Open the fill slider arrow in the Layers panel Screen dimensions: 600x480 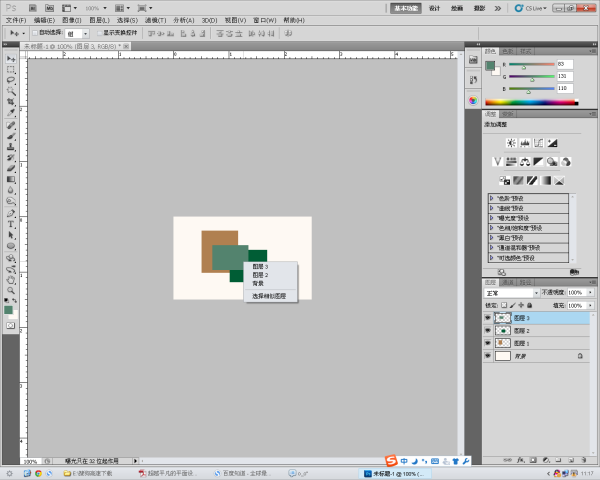coord(590,305)
